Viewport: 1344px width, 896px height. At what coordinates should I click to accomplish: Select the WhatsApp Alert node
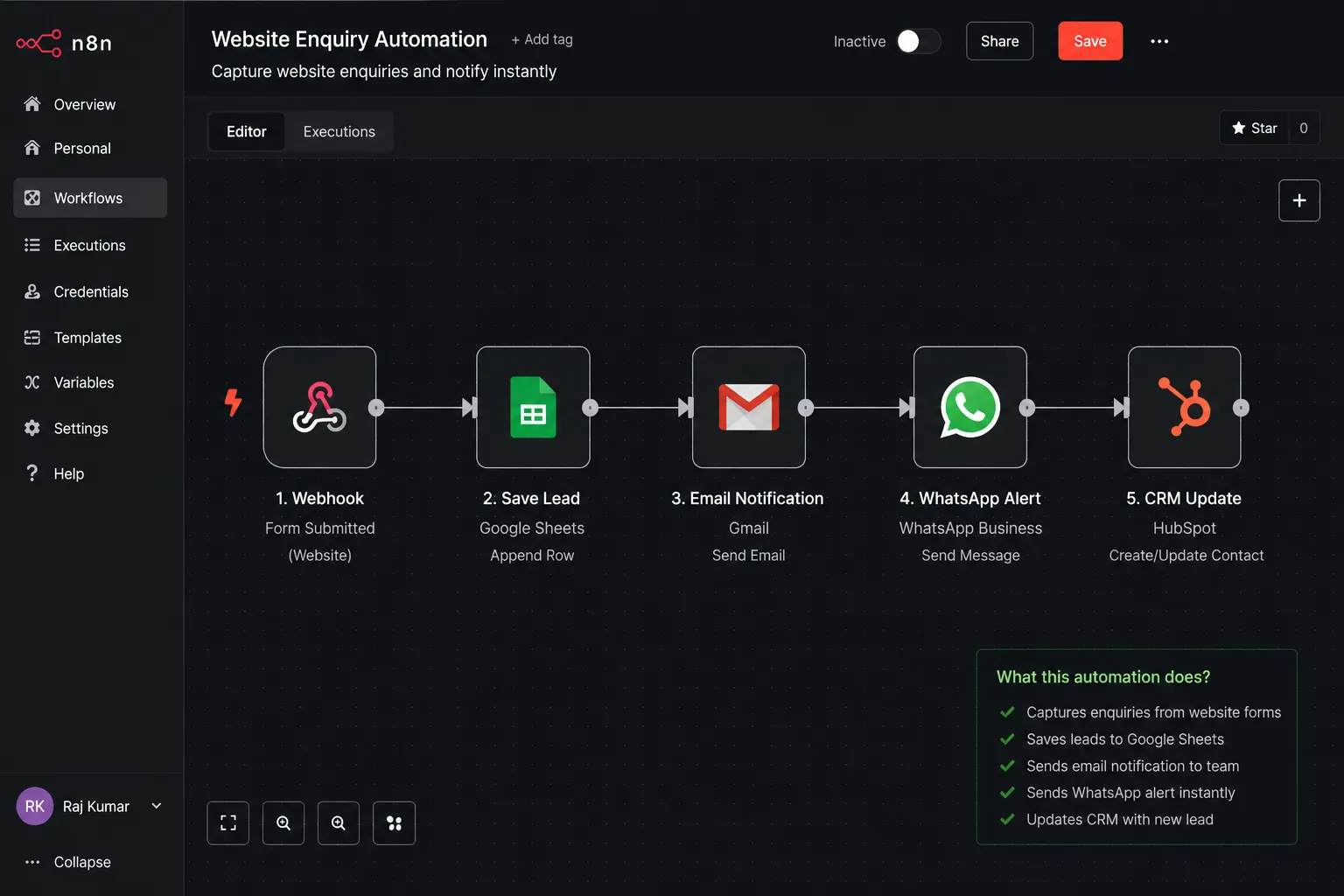tap(970, 407)
